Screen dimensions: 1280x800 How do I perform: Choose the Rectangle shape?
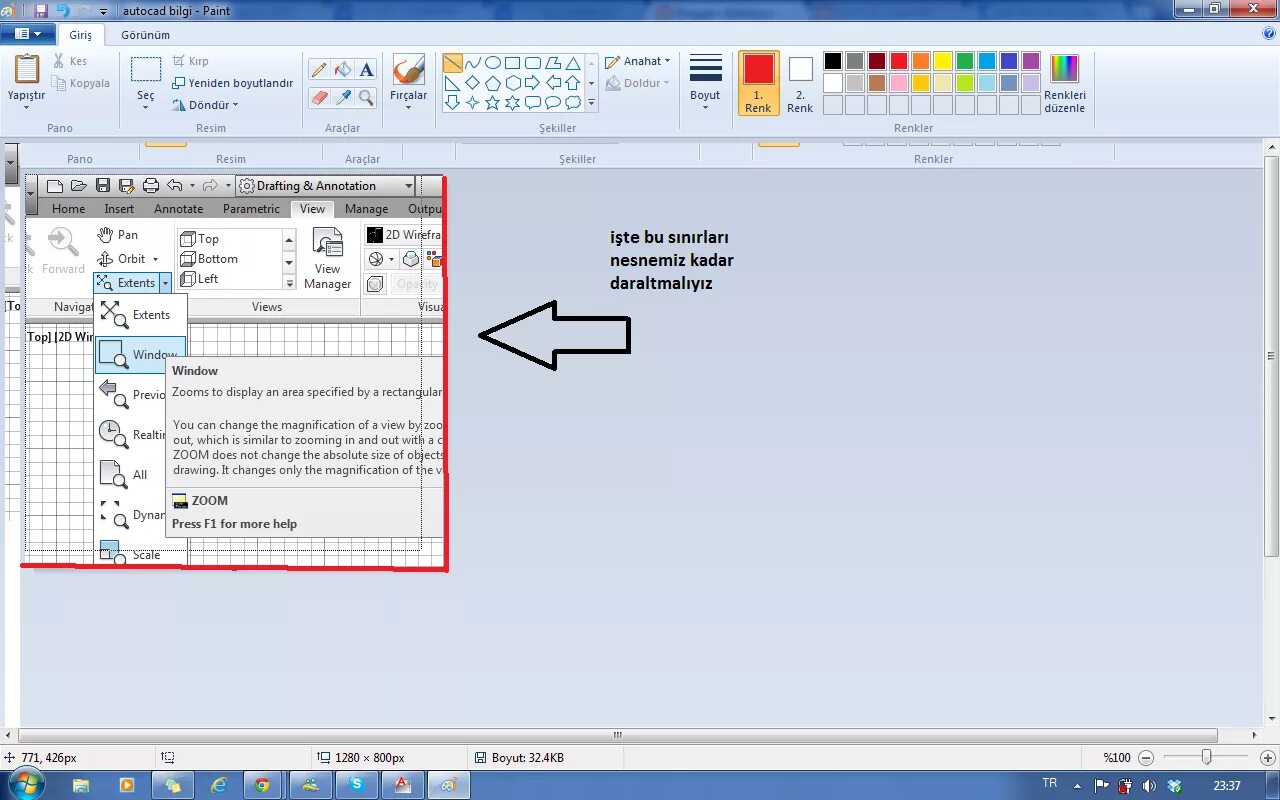click(513, 63)
